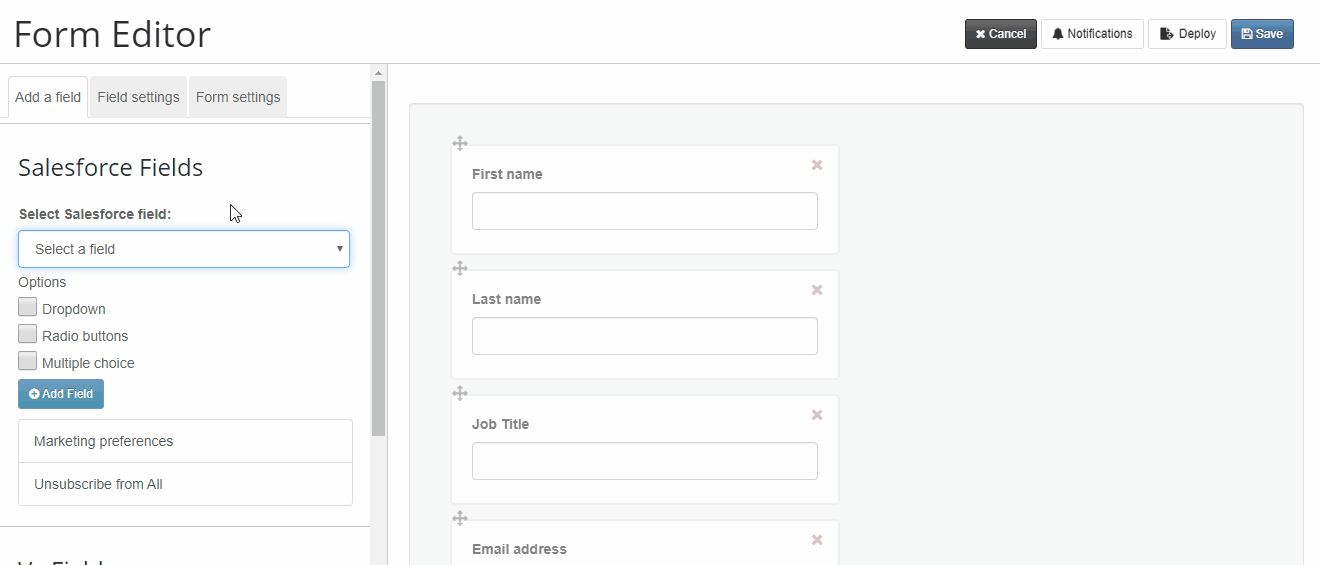
Task: Delete the Job Title field using the X icon
Action: click(817, 415)
